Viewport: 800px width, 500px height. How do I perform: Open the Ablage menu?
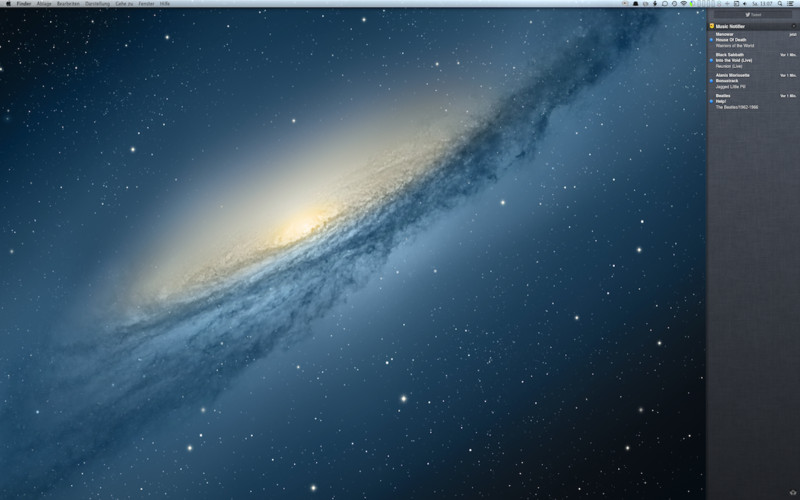44,4
